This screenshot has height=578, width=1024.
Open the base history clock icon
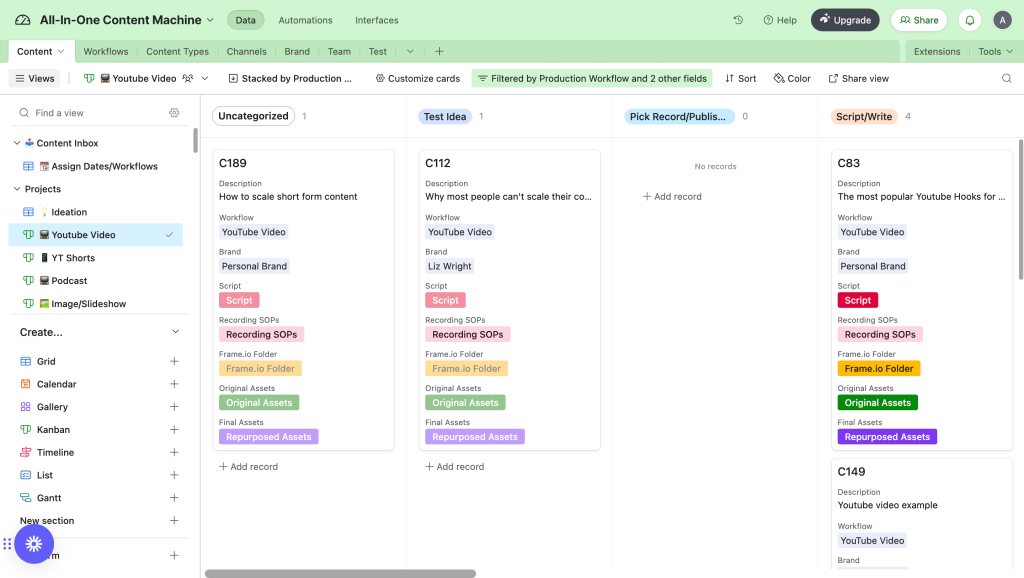(x=738, y=20)
